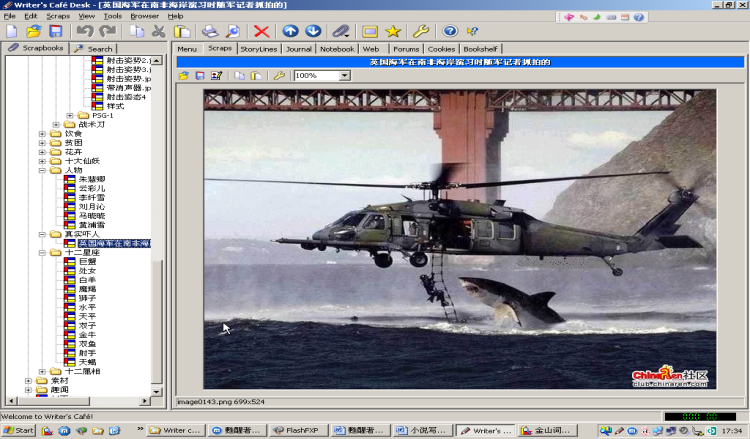Collapse the 人物 folder node
The height and width of the screenshot is (439, 750).
click(x=42, y=170)
